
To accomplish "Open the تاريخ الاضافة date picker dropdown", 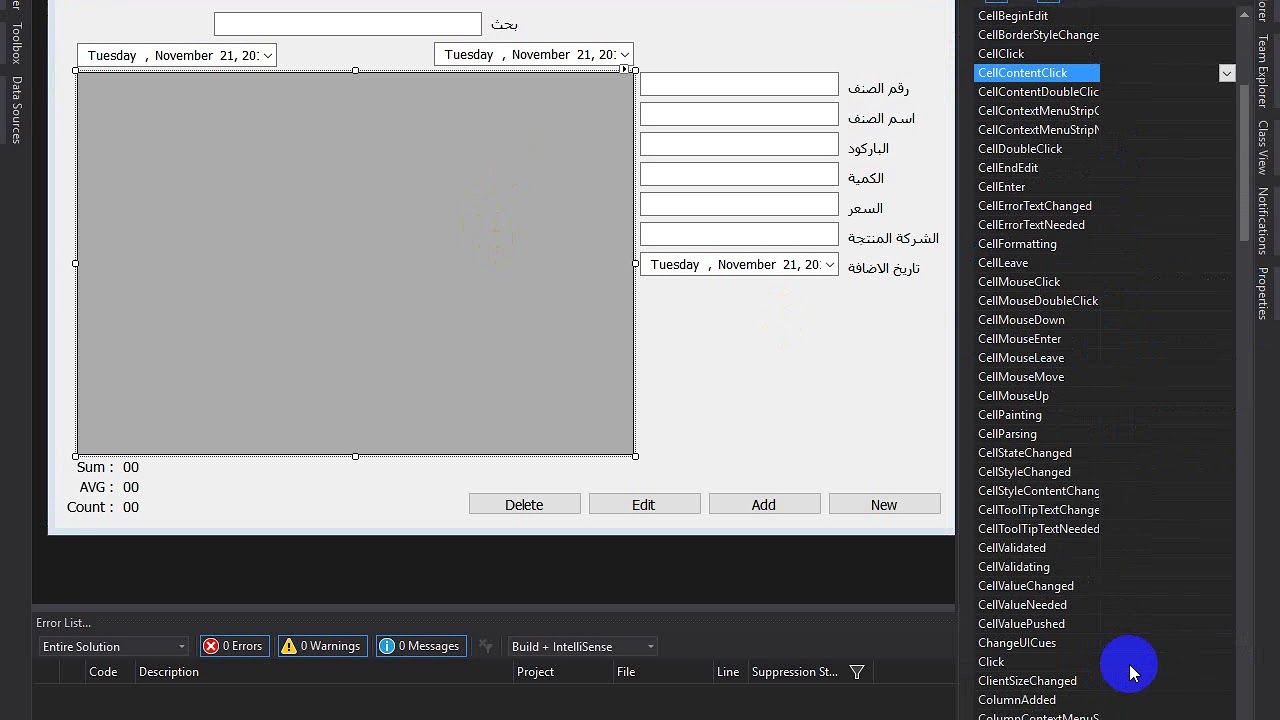I will tap(829, 265).
